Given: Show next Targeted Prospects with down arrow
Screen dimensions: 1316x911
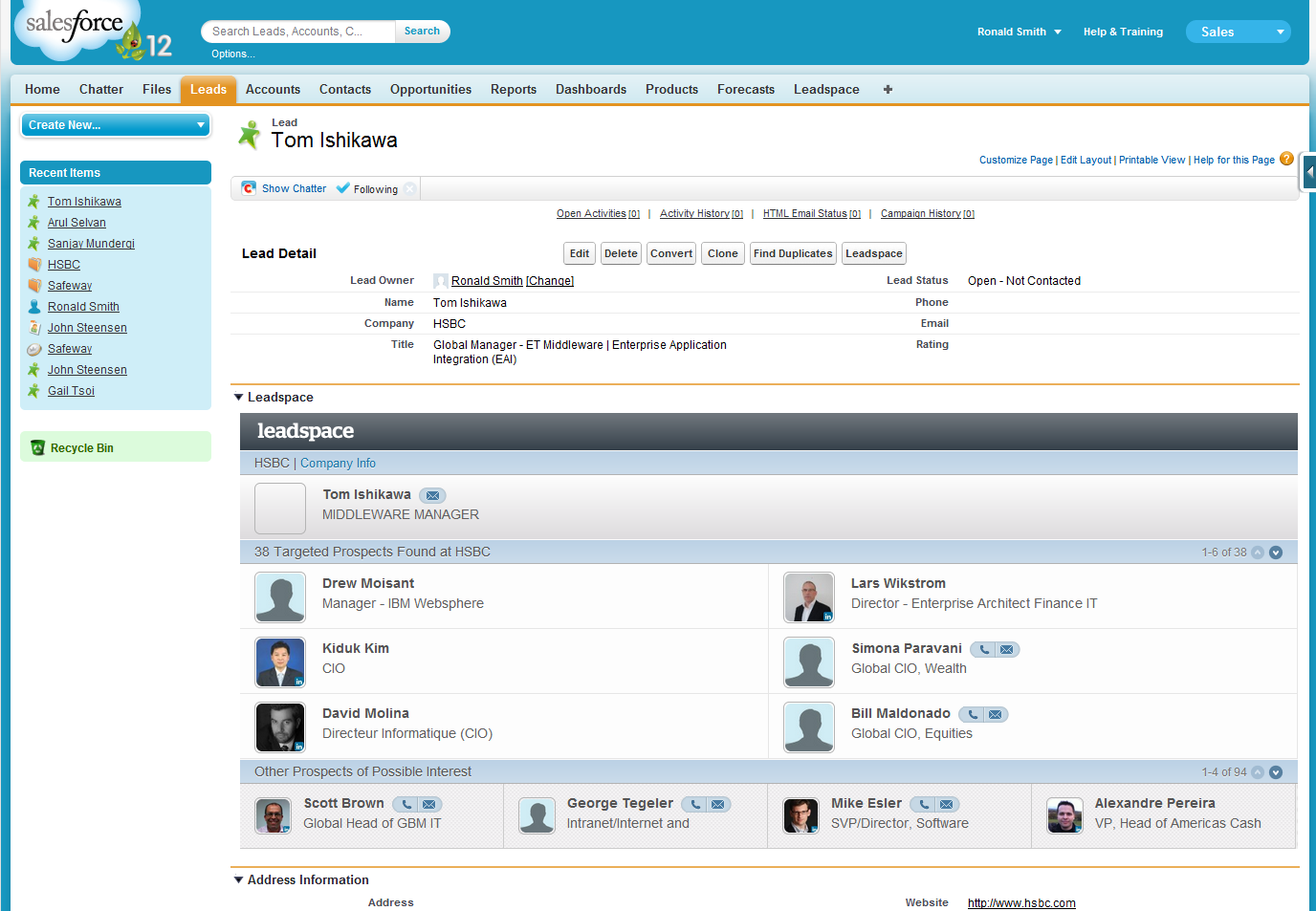Looking at the screenshot, I should tap(1276, 553).
